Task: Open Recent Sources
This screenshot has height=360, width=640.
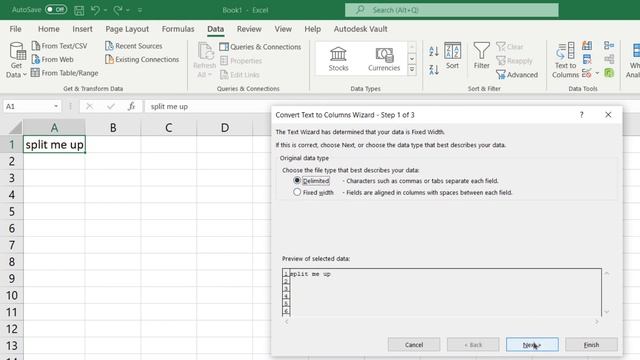Action: pos(133,46)
